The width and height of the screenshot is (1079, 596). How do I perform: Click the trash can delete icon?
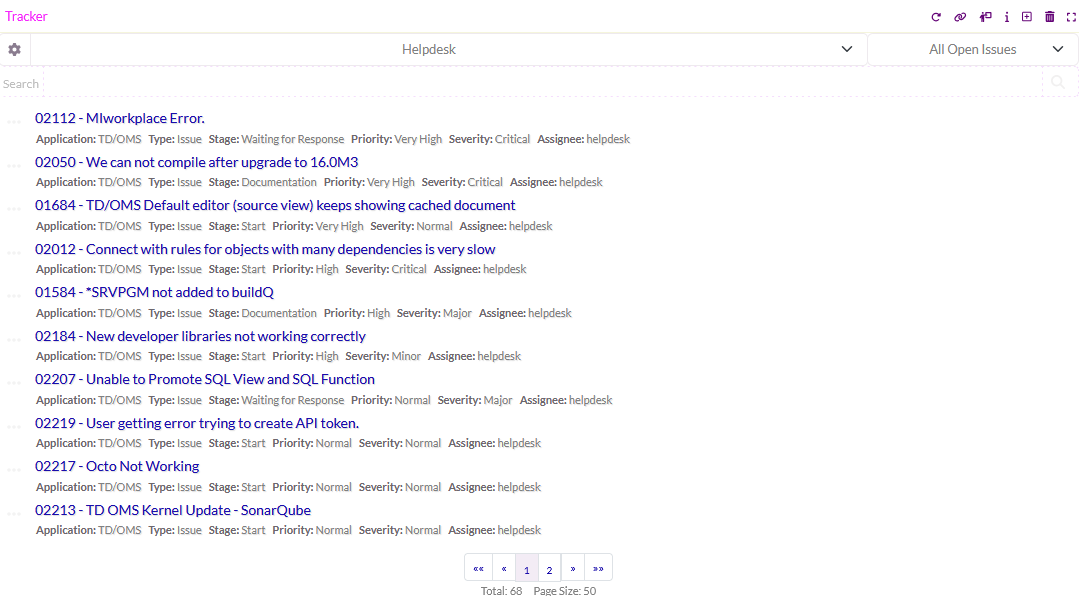1050,17
